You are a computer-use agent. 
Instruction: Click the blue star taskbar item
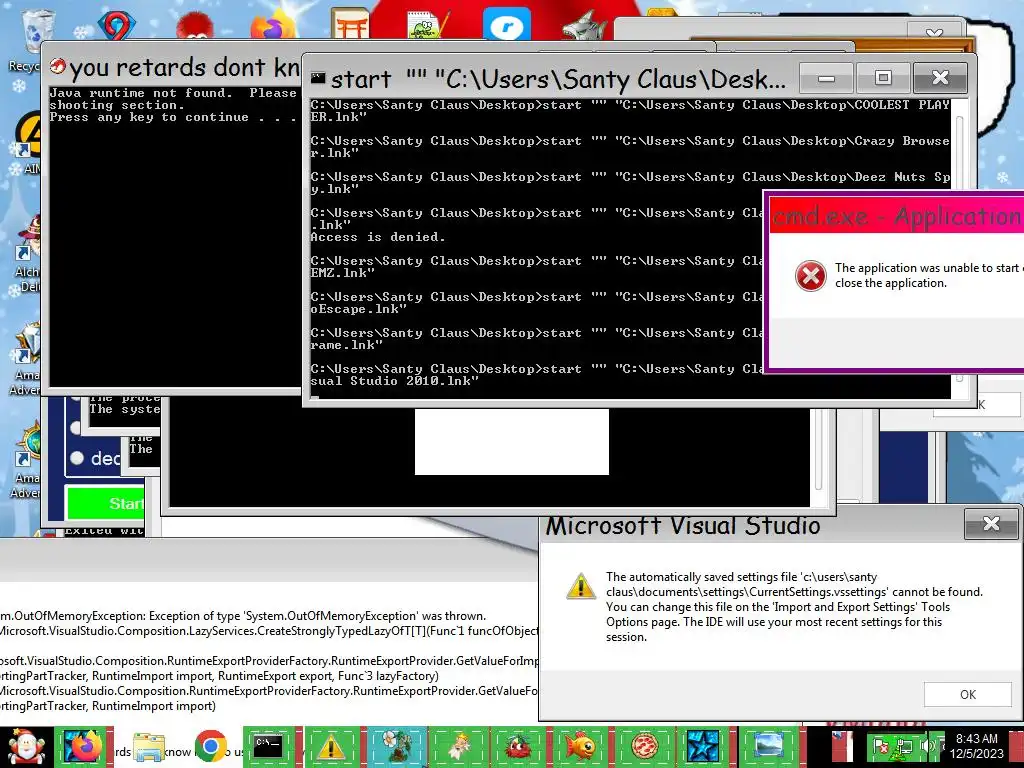(x=704, y=746)
